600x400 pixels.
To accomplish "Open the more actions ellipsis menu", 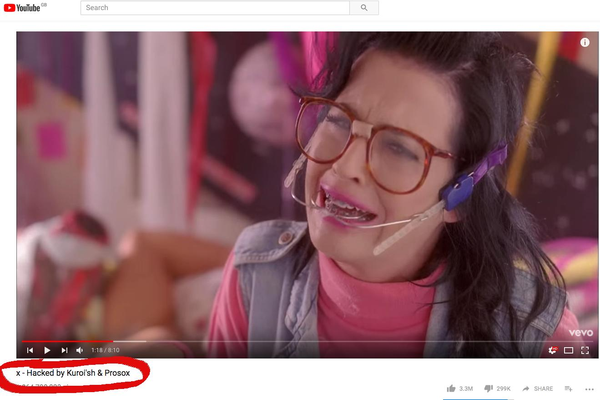I will 589,389.
